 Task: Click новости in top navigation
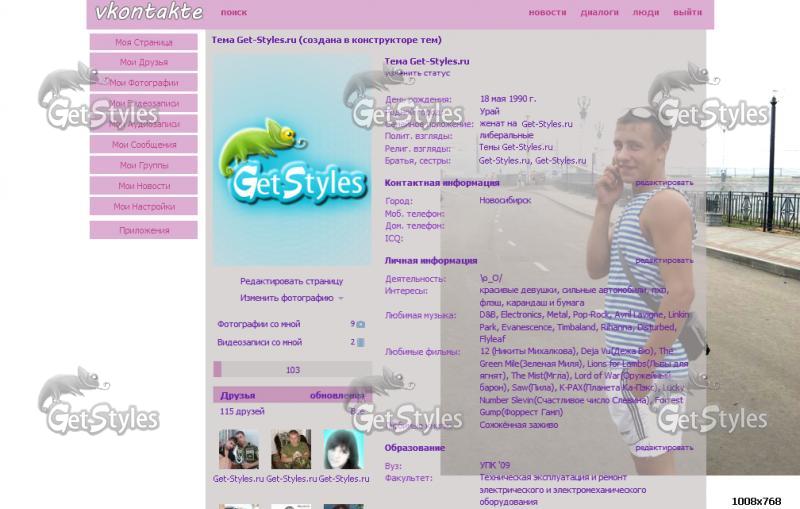point(547,13)
